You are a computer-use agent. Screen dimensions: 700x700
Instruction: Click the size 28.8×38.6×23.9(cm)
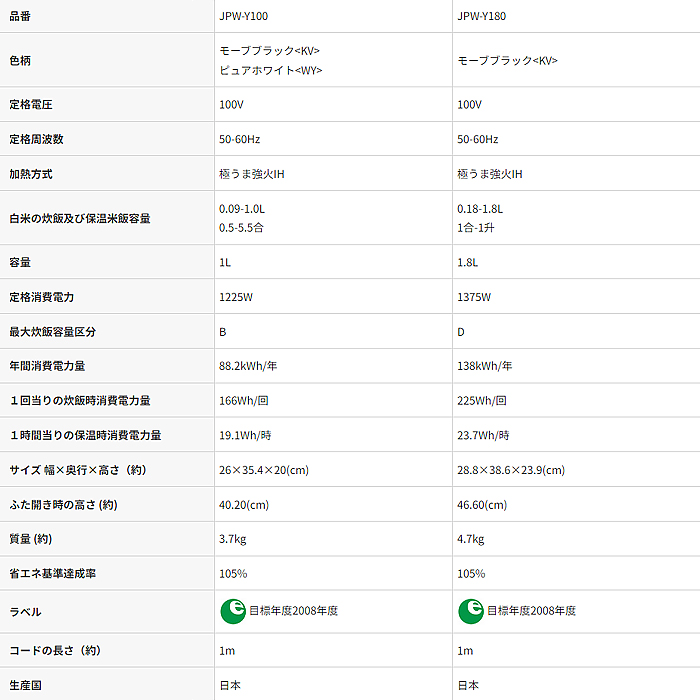click(x=511, y=470)
